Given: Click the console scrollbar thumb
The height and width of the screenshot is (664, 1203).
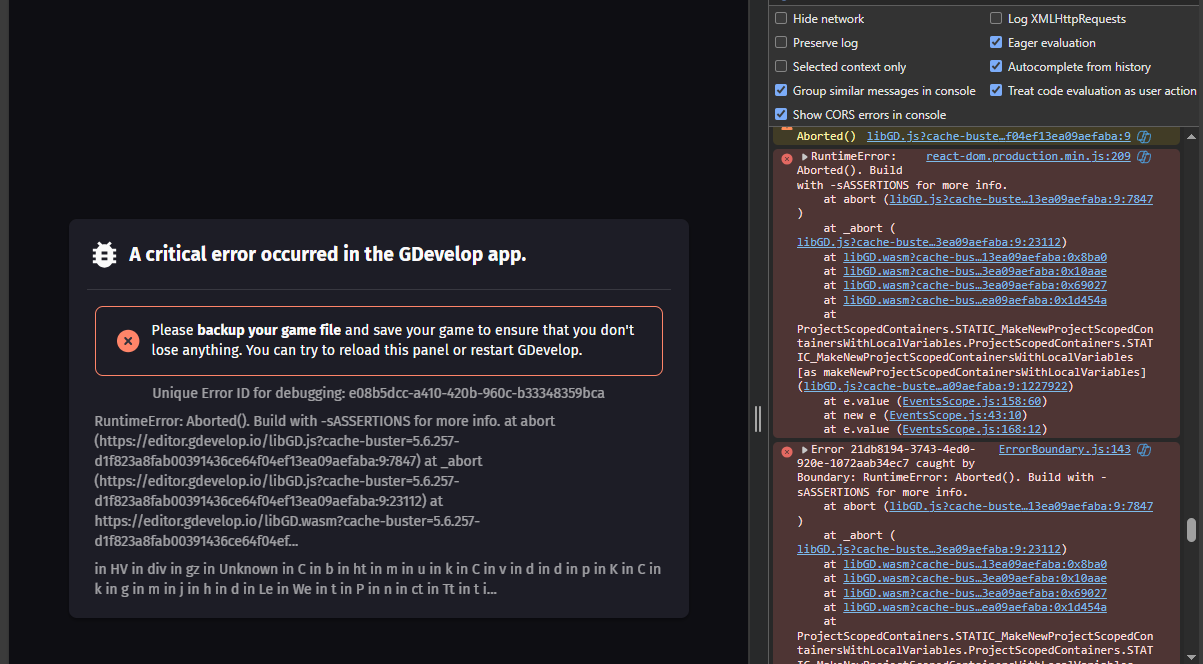Looking at the screenshot, I should tap(1190, 530).
